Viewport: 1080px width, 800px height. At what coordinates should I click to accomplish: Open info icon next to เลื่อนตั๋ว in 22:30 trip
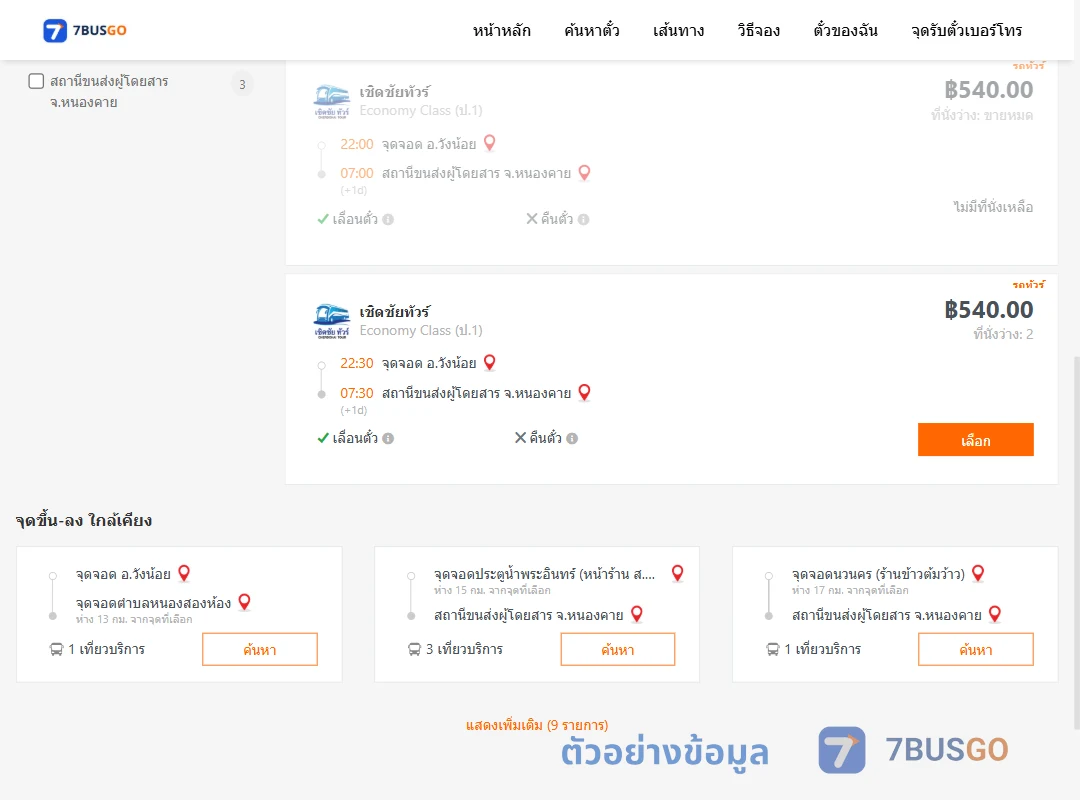click(388, 438)
